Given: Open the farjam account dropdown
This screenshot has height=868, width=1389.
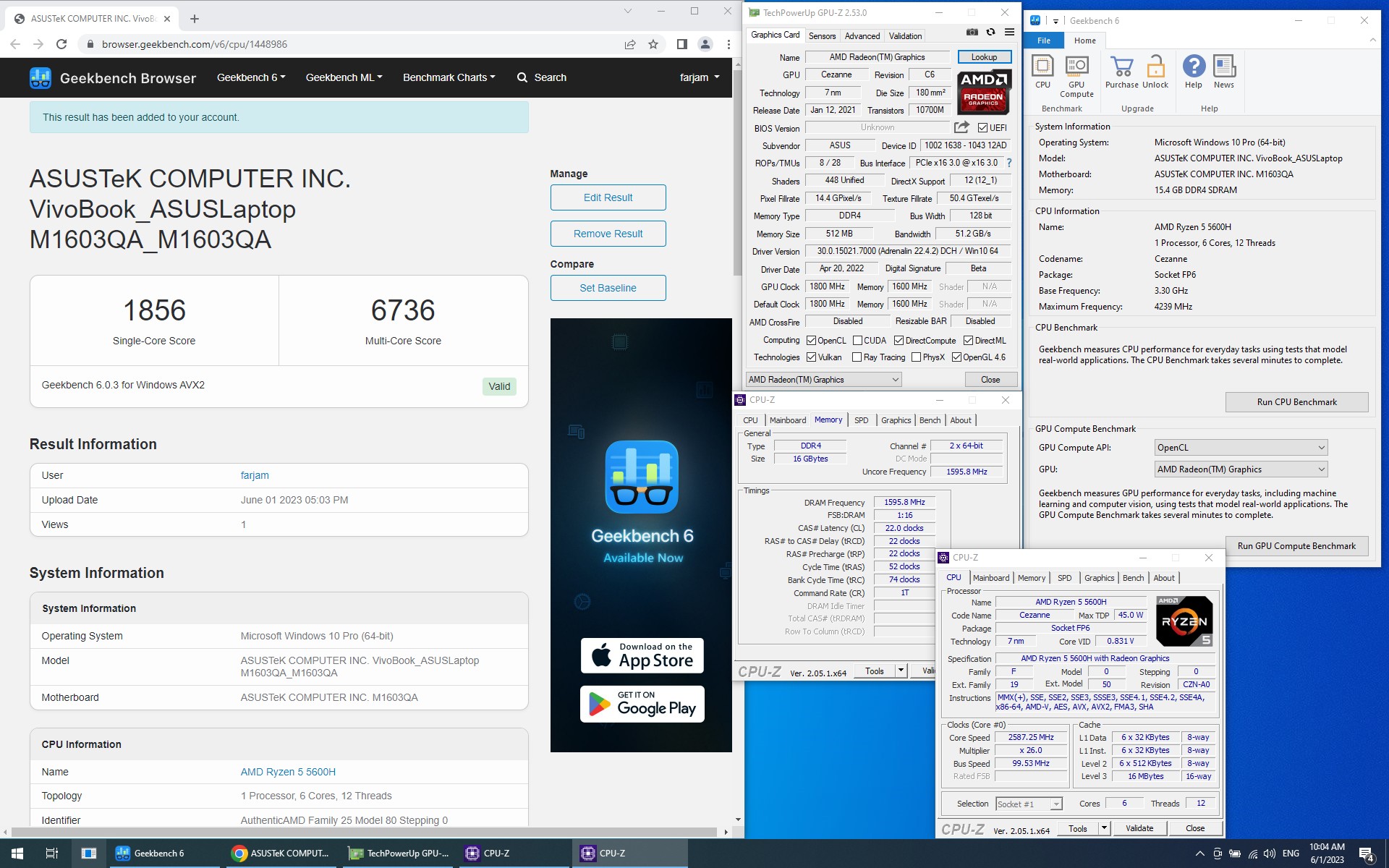Looking at the screenshot, I should 700,77.
